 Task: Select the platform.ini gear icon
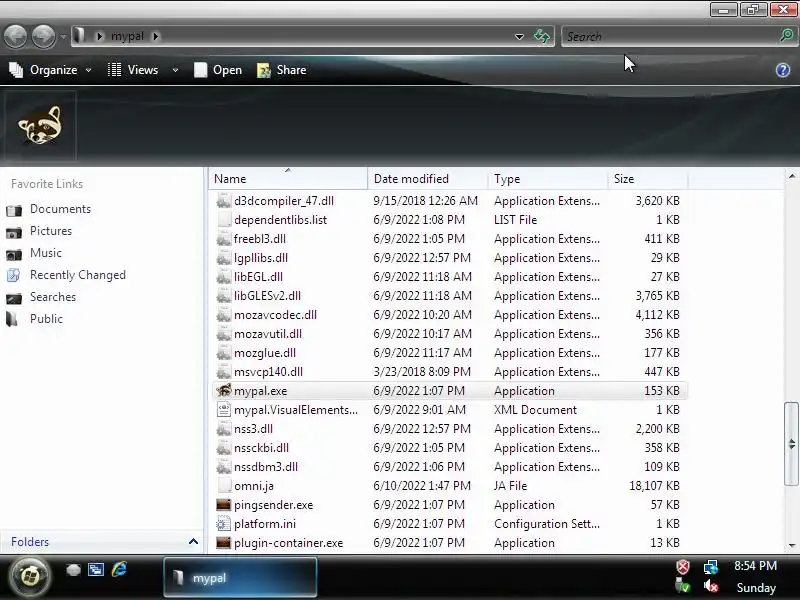223,523
